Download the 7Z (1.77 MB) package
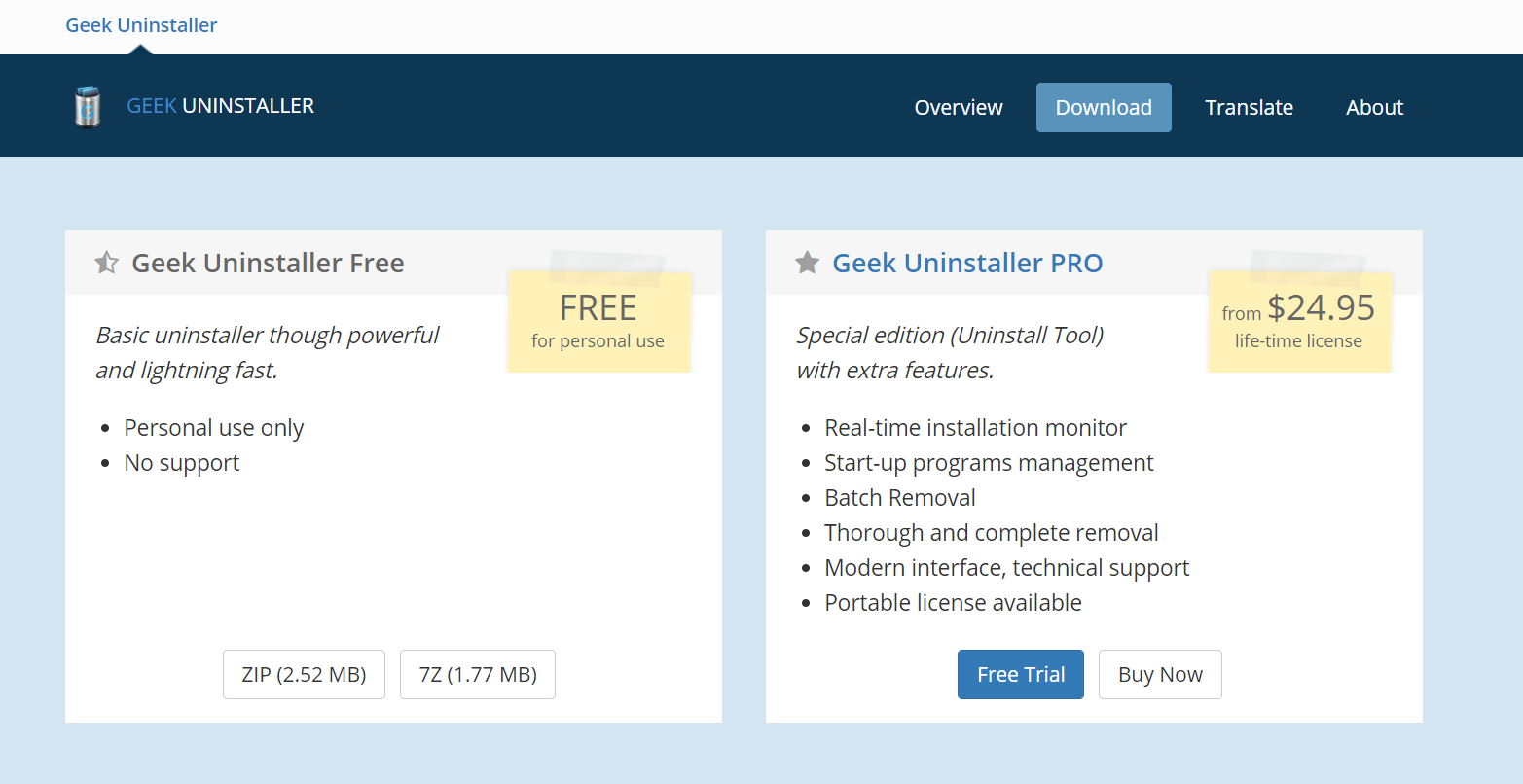Image resolution: width=1523 pixels, height=784 pixels. coord(478,674)
